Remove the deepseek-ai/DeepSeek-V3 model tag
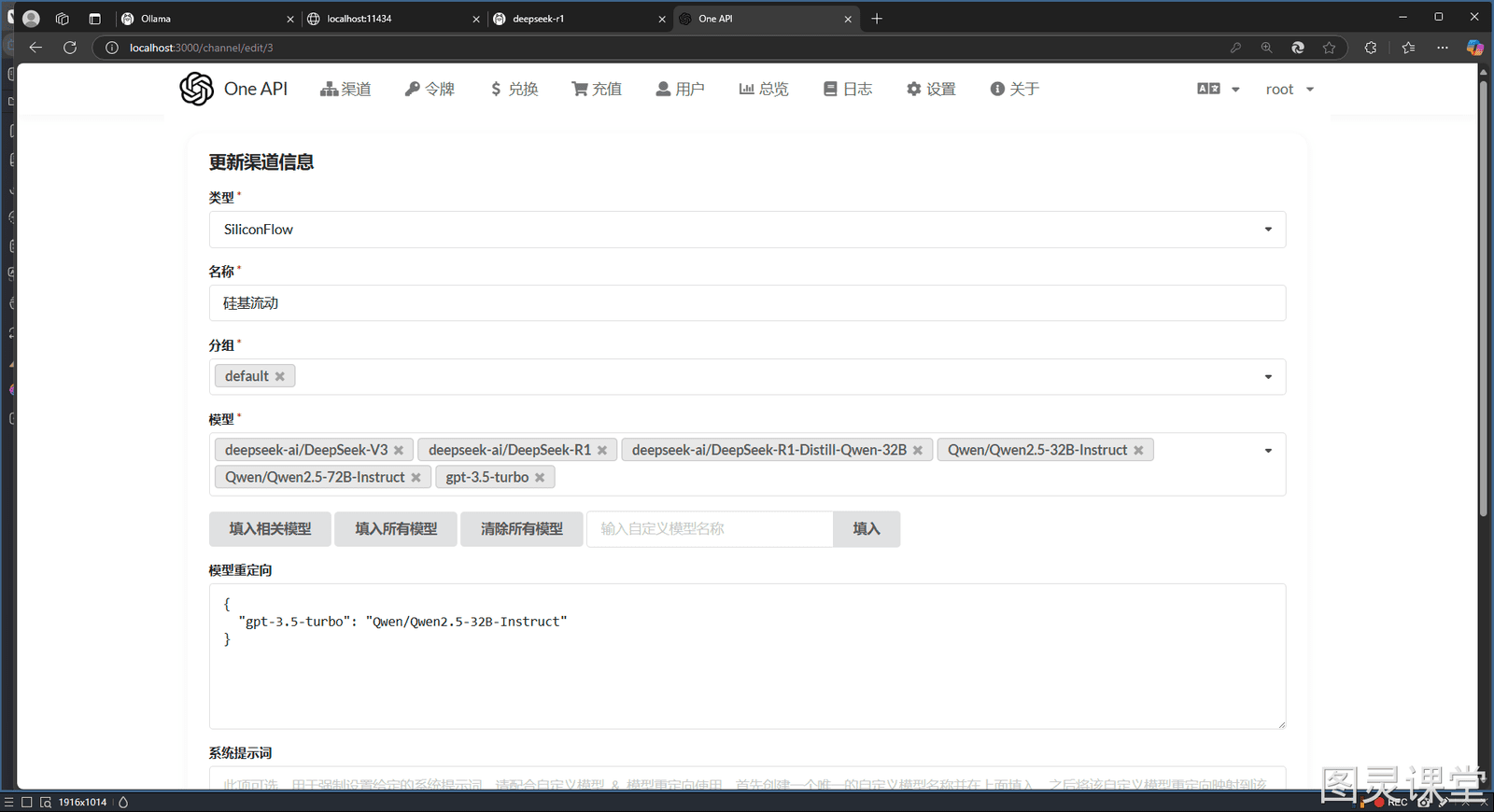 point(399,451)
